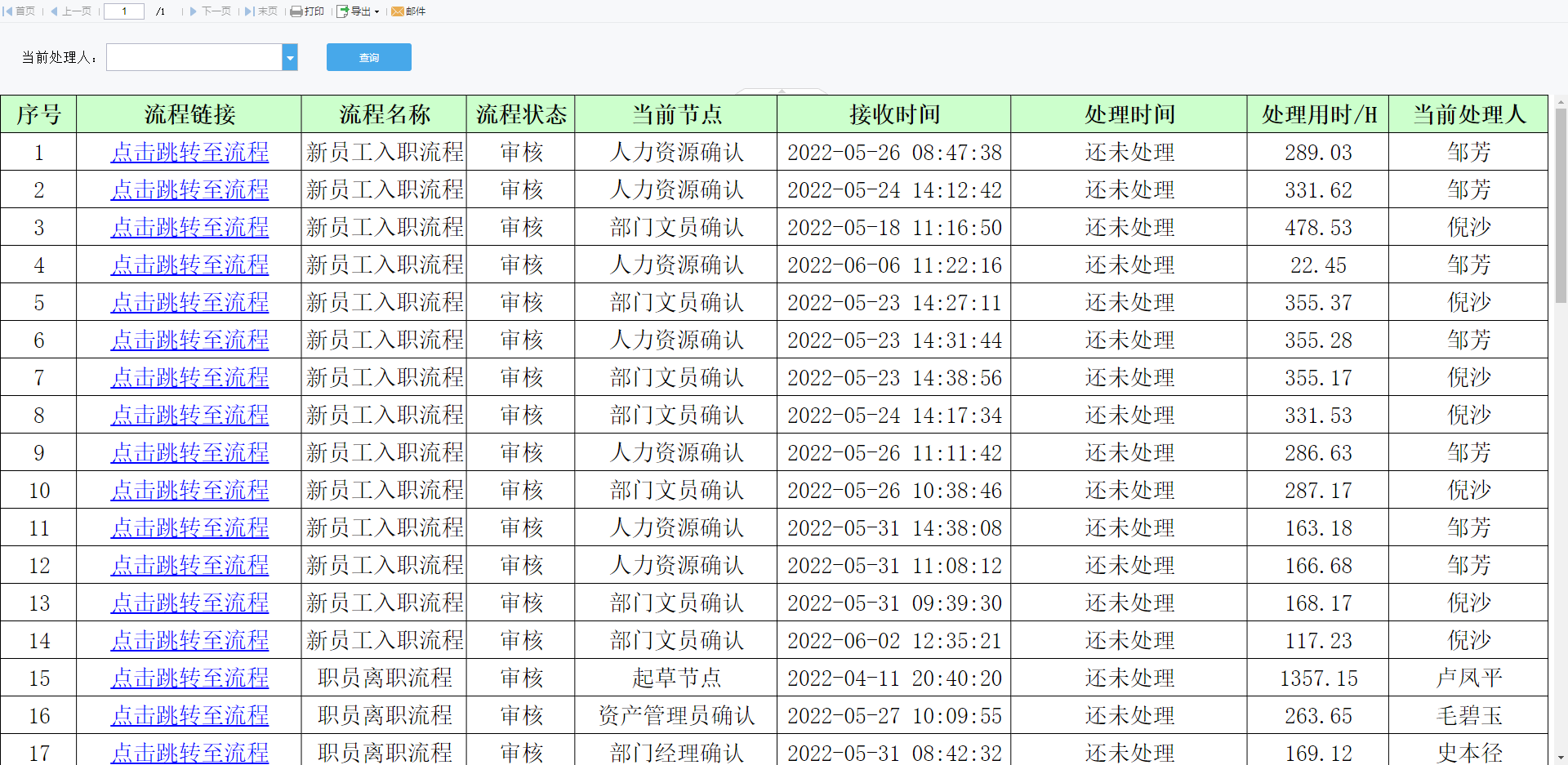Click the 处理时间 column header
The height and width of the screenshot is (765, 1568).
pyautogui.click(x=1129, y=114)
